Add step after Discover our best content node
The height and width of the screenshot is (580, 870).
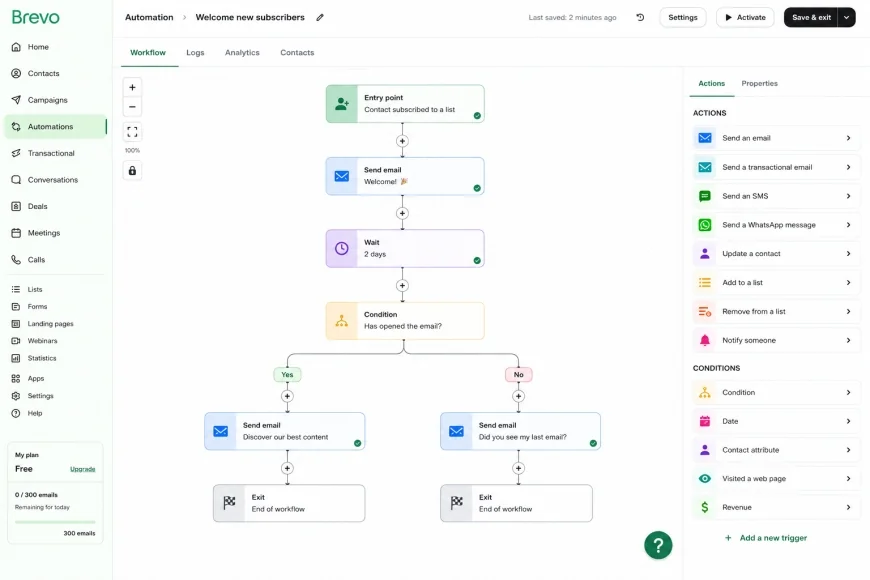pyautogui.click(x=287, y=468)
